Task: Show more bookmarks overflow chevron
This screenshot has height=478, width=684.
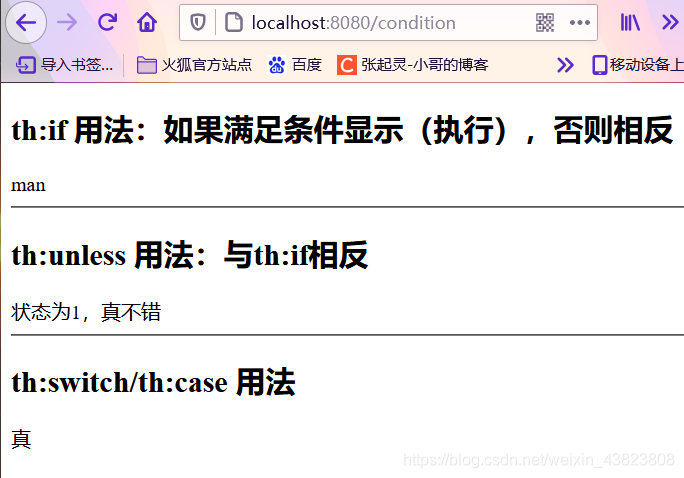Action: coord(565,65)
